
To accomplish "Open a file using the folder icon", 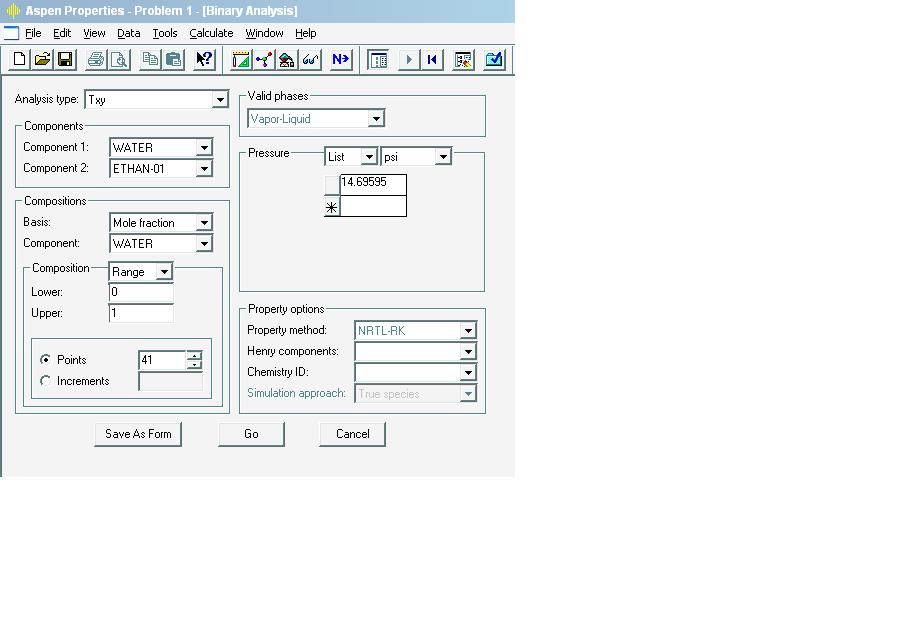I will click(x=42, y=59).
